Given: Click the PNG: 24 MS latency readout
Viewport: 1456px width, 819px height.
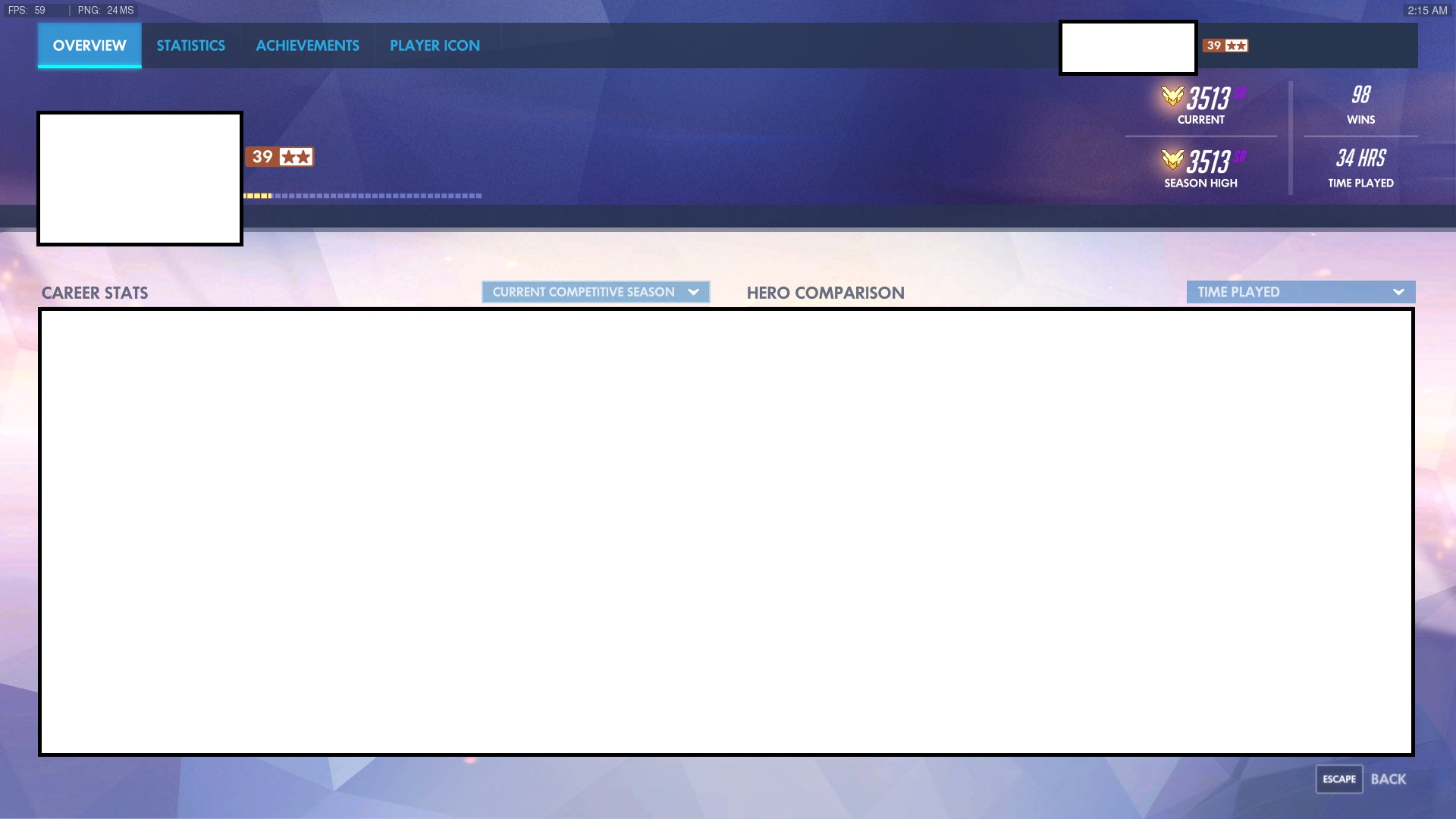Looking at the screenshot, I should coord(105,11).
